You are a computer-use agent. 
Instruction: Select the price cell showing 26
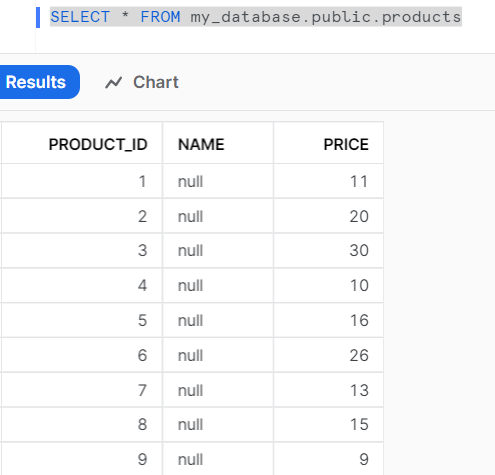(329, 355)
